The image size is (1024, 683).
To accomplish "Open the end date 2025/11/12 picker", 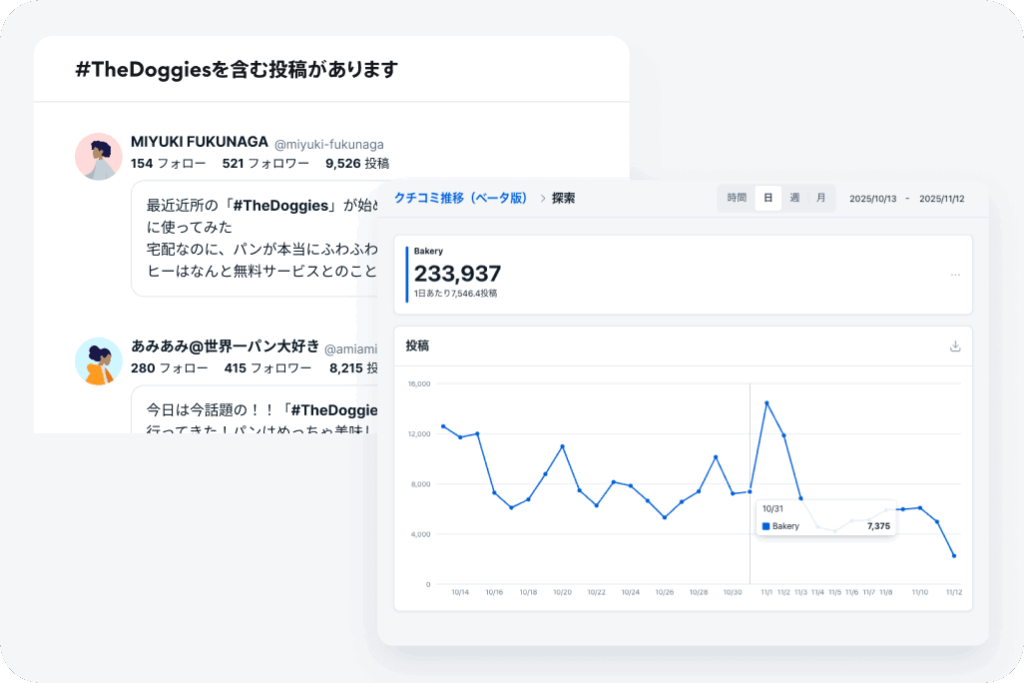I will pos(941,199).
